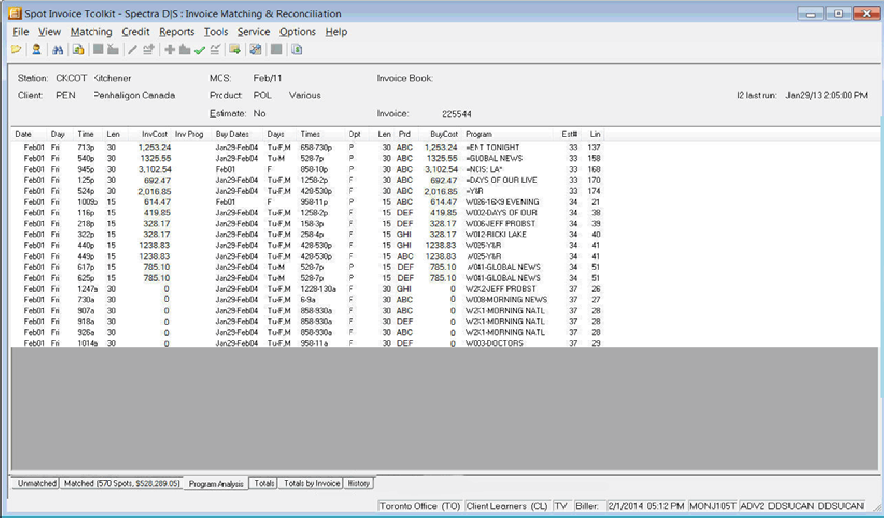Switch to the Matched (570 Spots) tab

[121, 483]
